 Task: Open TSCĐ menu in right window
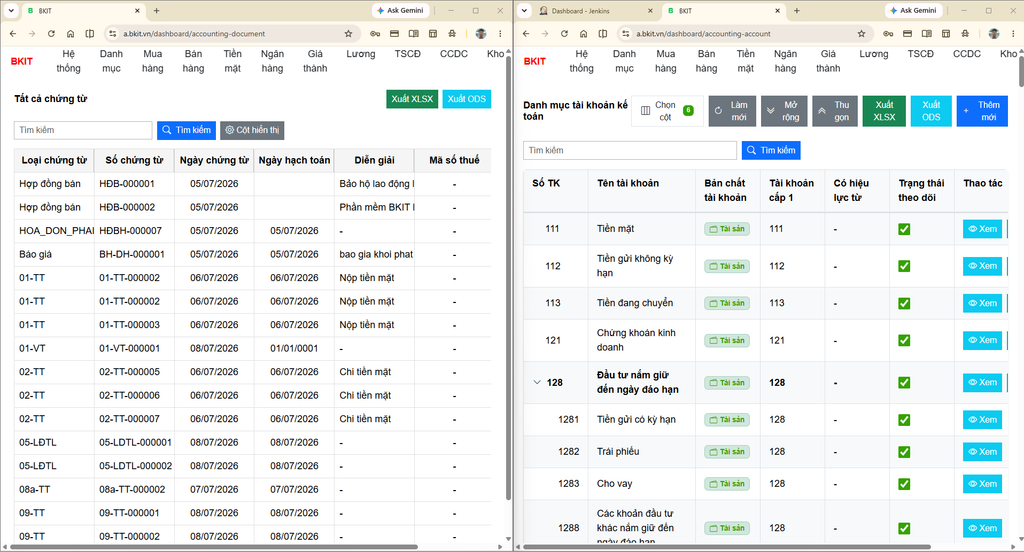[921, 54]
